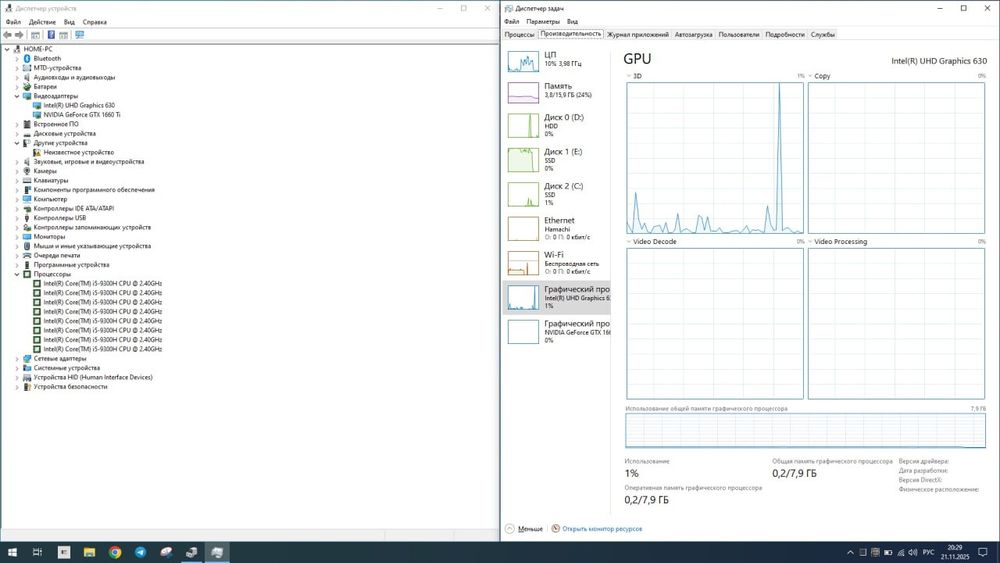Click the blue help icon in Device Manager toolbar

pos(51,35)
